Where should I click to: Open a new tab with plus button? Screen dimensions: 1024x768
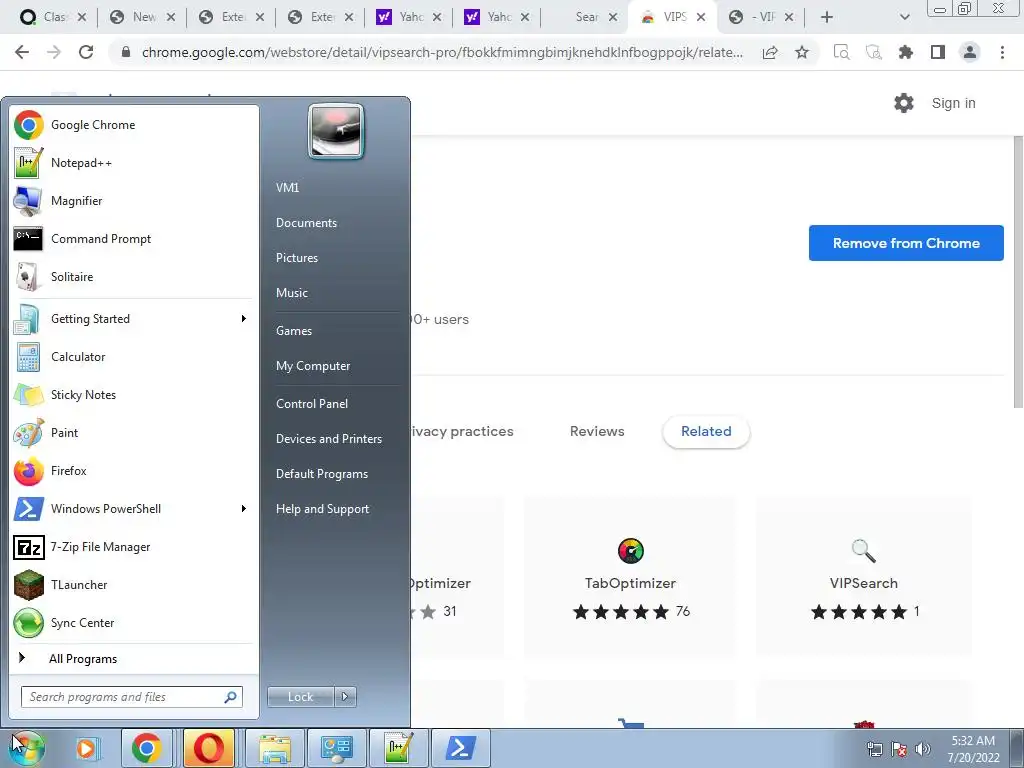click(x=827, y=17)
